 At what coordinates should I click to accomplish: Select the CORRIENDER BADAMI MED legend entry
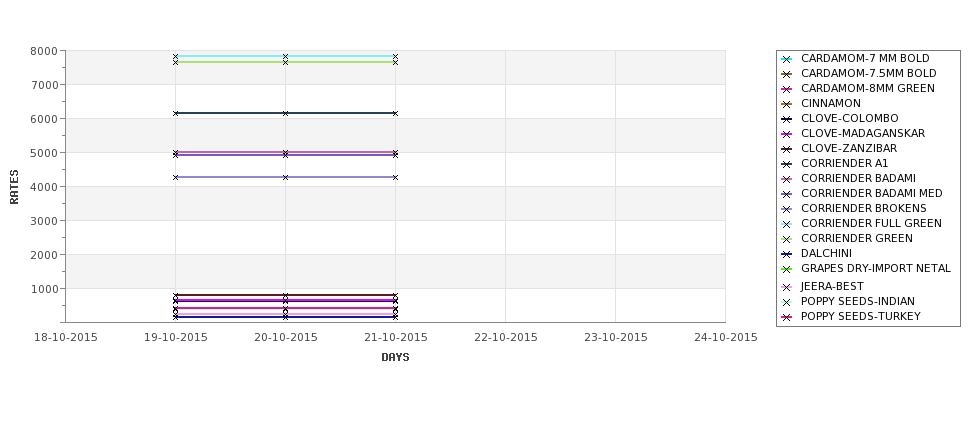click(x=872, y=193)
